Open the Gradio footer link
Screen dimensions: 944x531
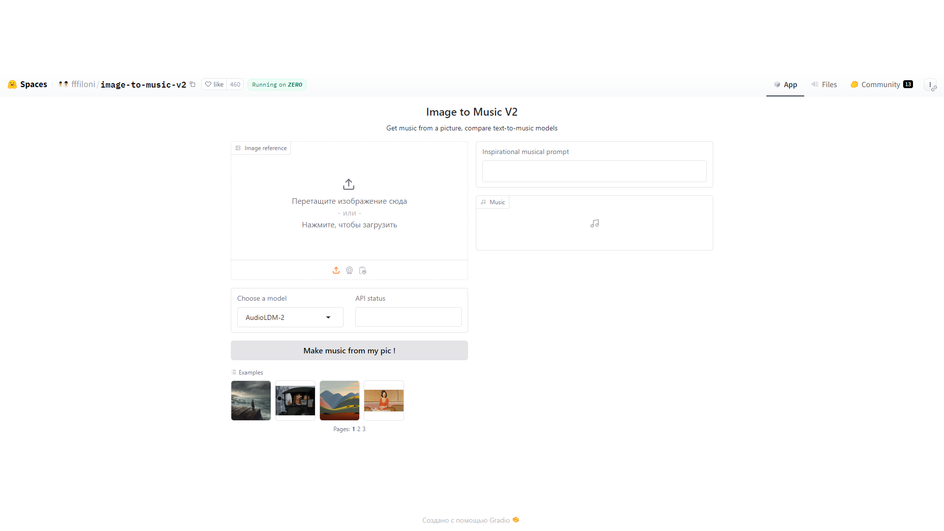(x=470, y=520)
